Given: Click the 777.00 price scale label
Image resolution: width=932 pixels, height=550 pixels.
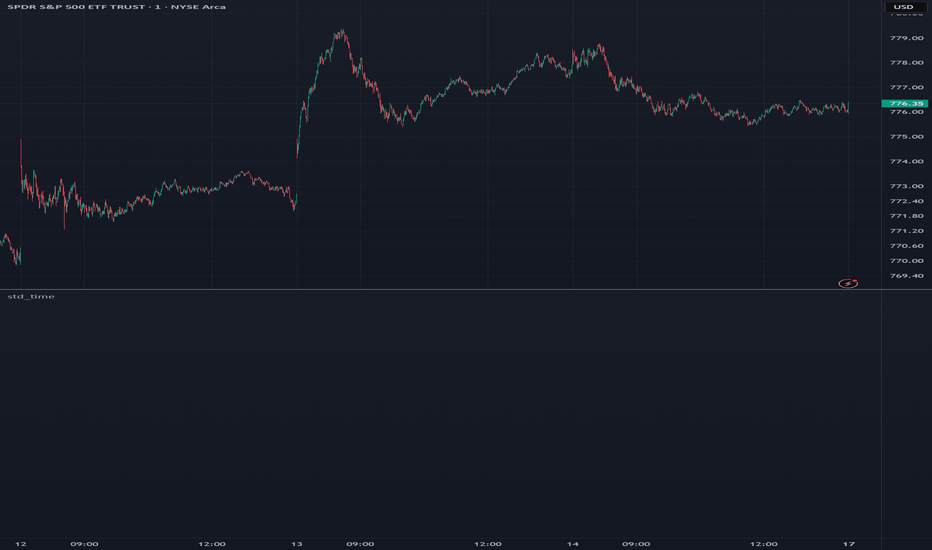Looking at the screenshot, I should click(906, 87).
